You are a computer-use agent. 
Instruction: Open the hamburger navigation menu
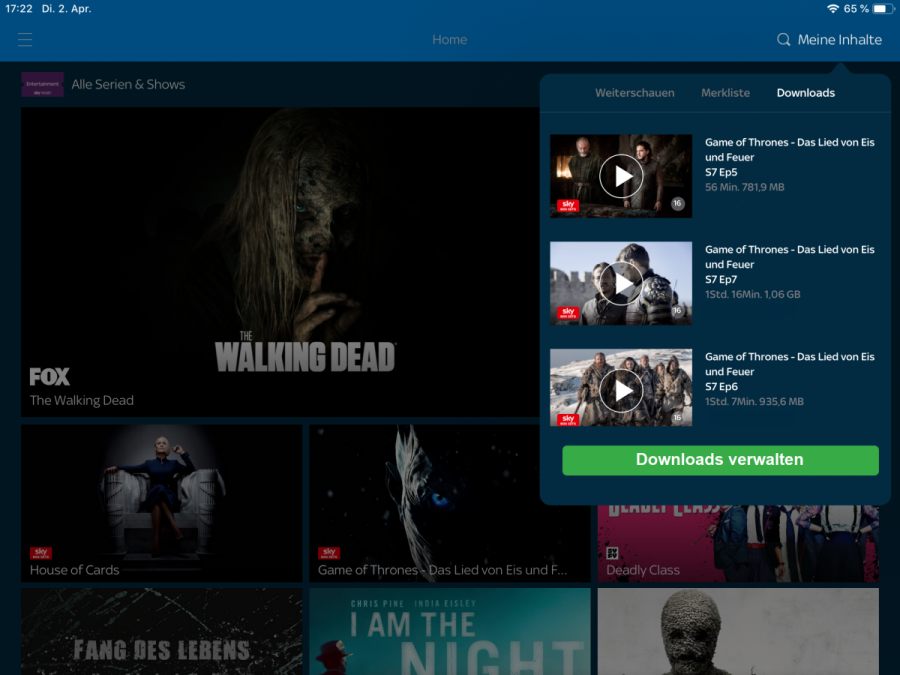point(25,40)
